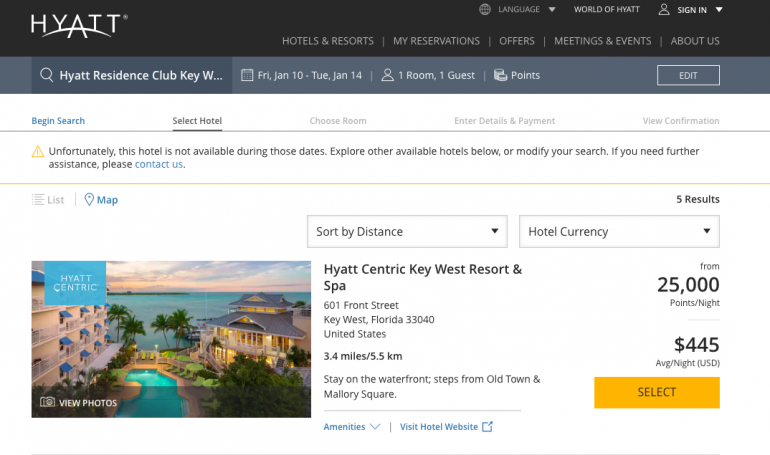Image resolution: width=770 pixels, height=455 pixels.
Task: Switch to Map view
Action: [x=101, y=200]
